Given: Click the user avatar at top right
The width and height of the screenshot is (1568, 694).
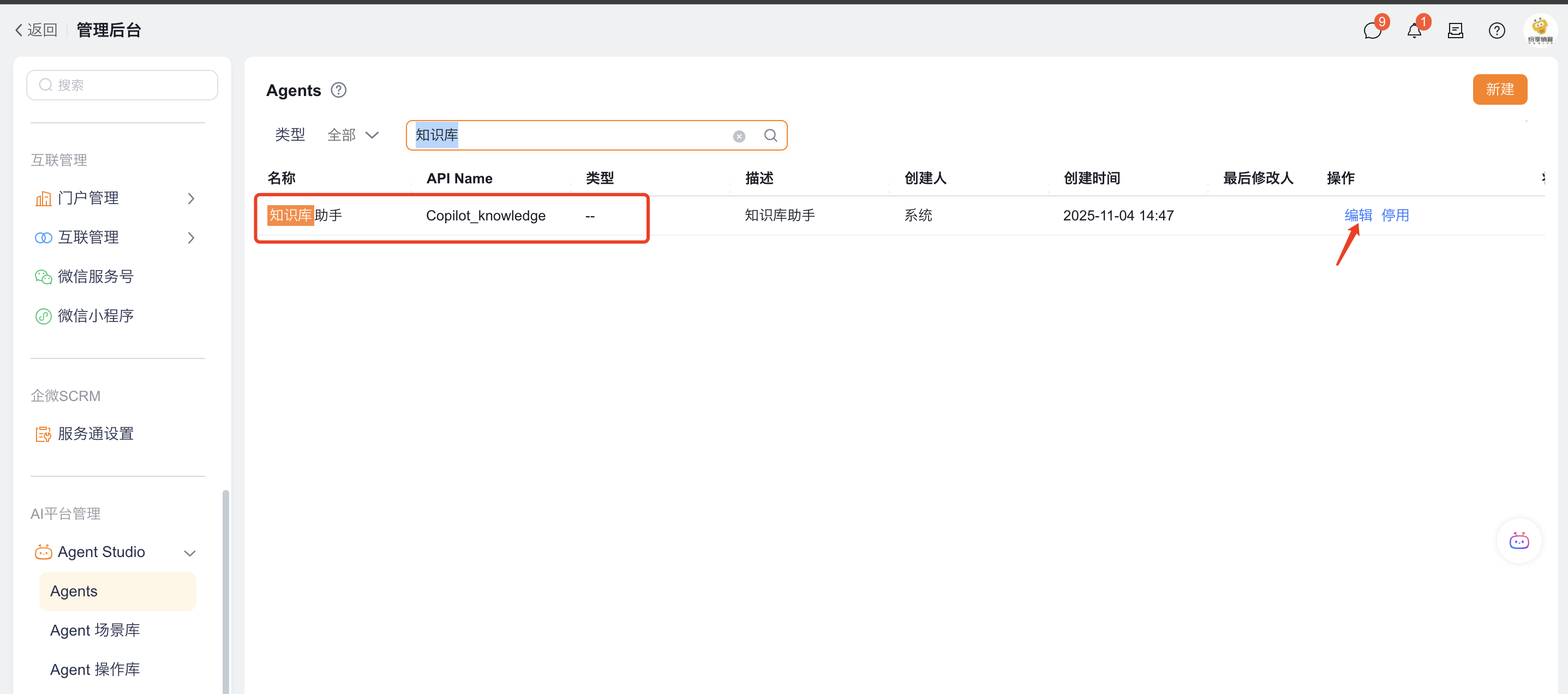Looking at the screenshot, I should [x=1540, y=31].
